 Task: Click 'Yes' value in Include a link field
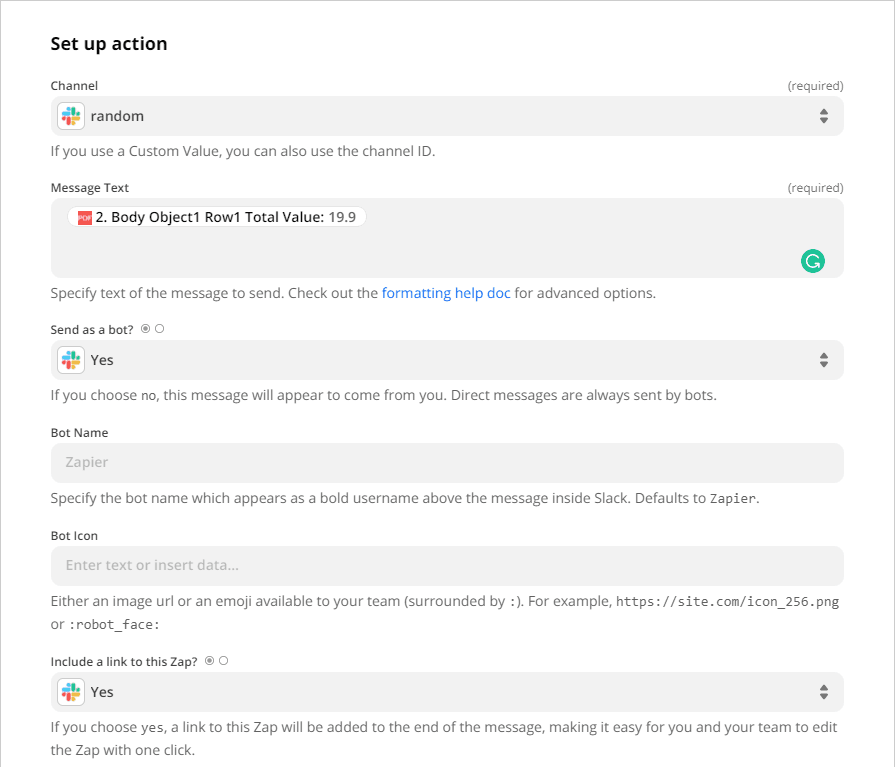tap(102, 692)
